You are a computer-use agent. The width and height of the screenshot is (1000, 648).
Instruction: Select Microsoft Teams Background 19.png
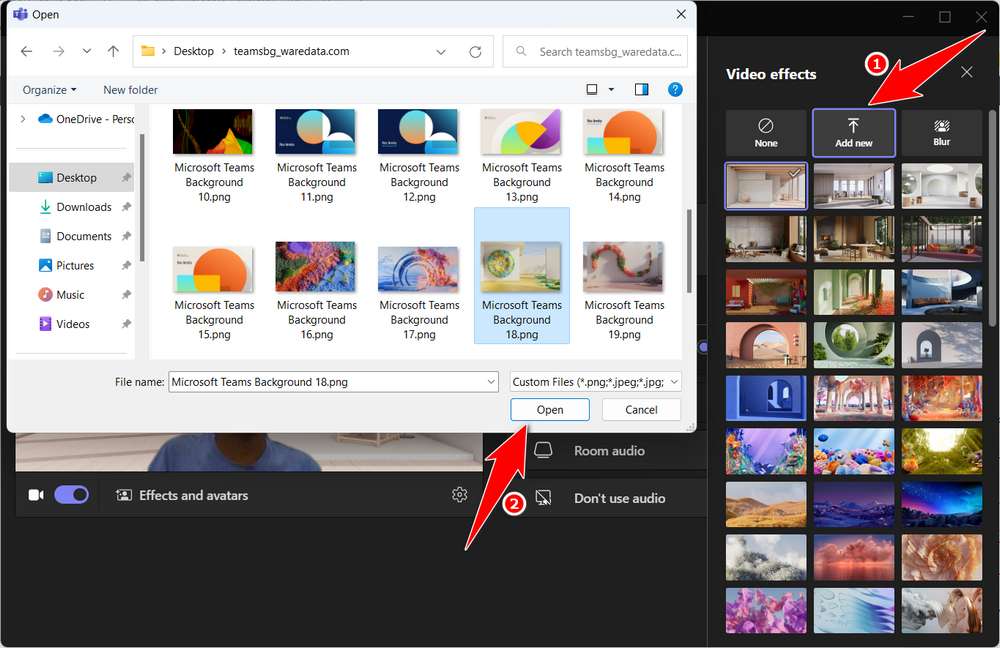tap(624, 290)
